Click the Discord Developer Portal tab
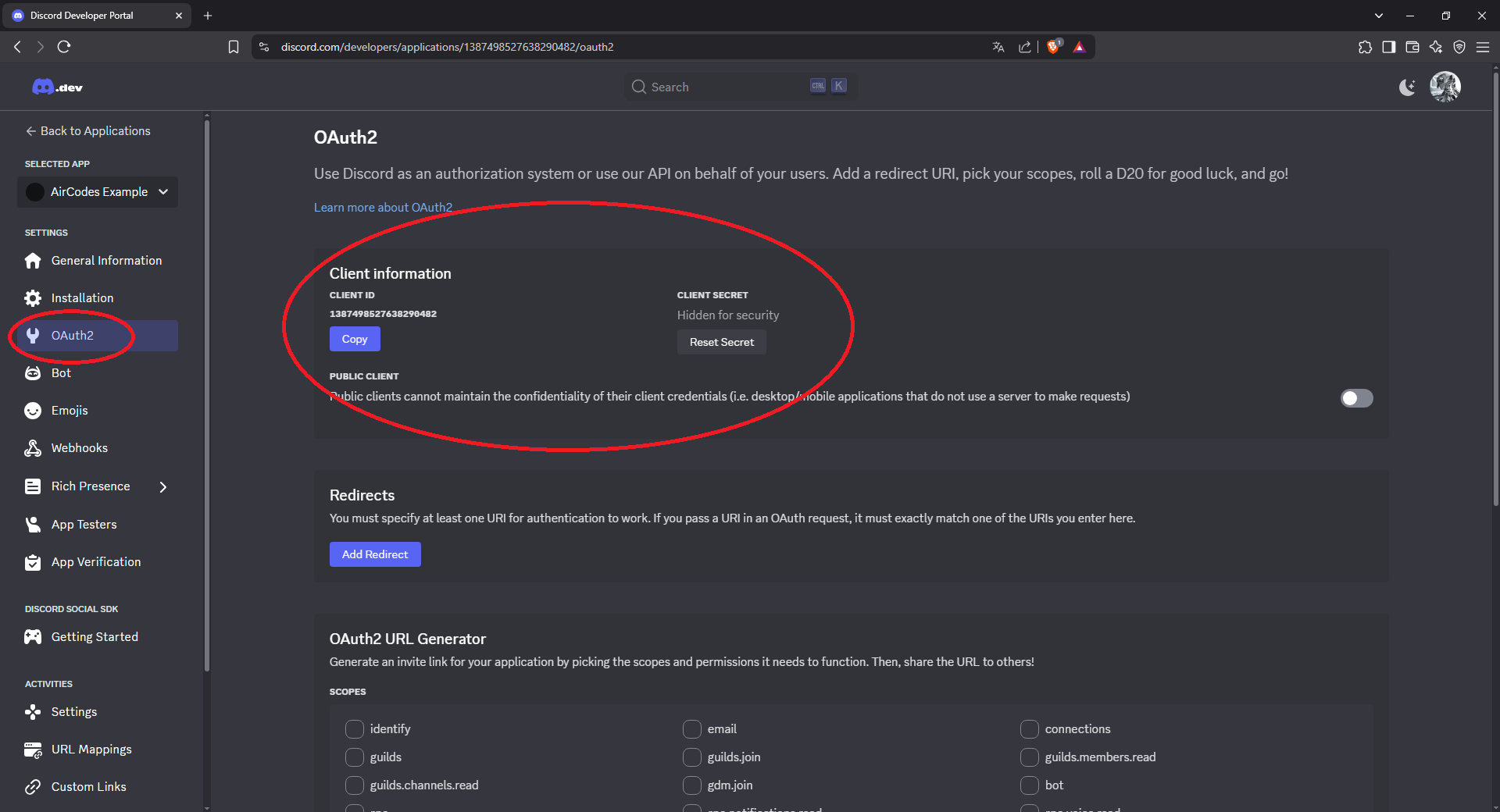The image size is (1500, 812). (97, 16)
